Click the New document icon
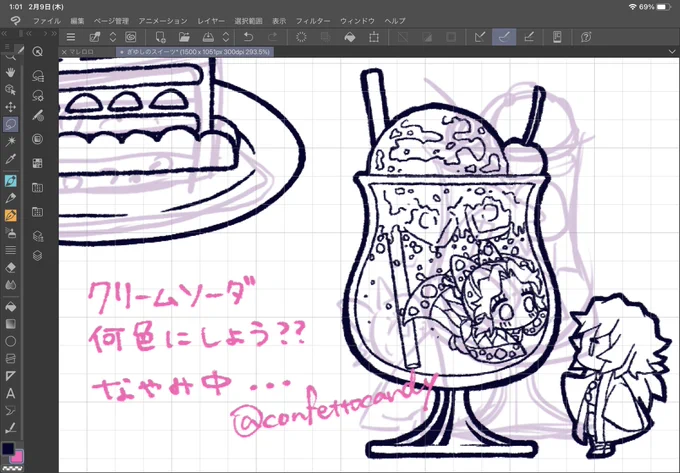Image resolution: width=680 pixels, height=473 pixels. coord(160,37)
